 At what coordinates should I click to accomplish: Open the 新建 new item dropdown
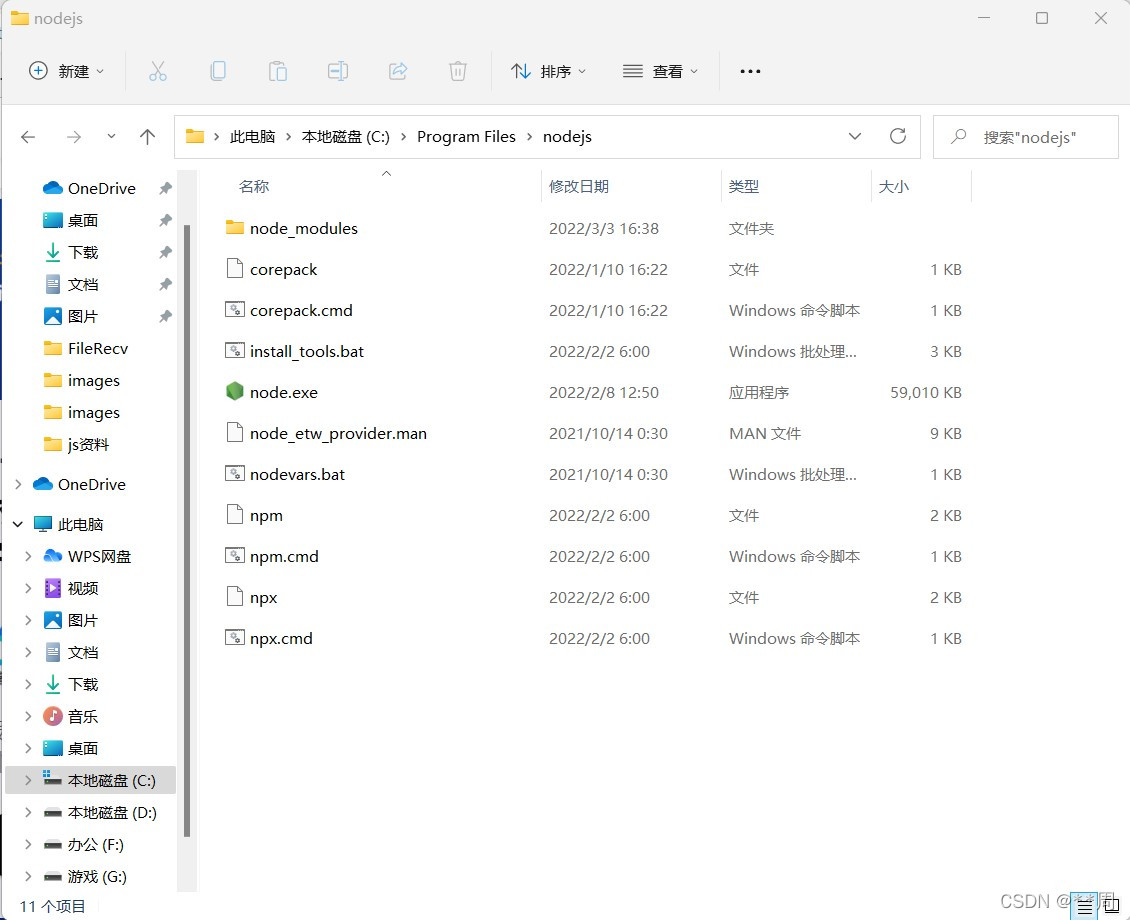(66, 71)
